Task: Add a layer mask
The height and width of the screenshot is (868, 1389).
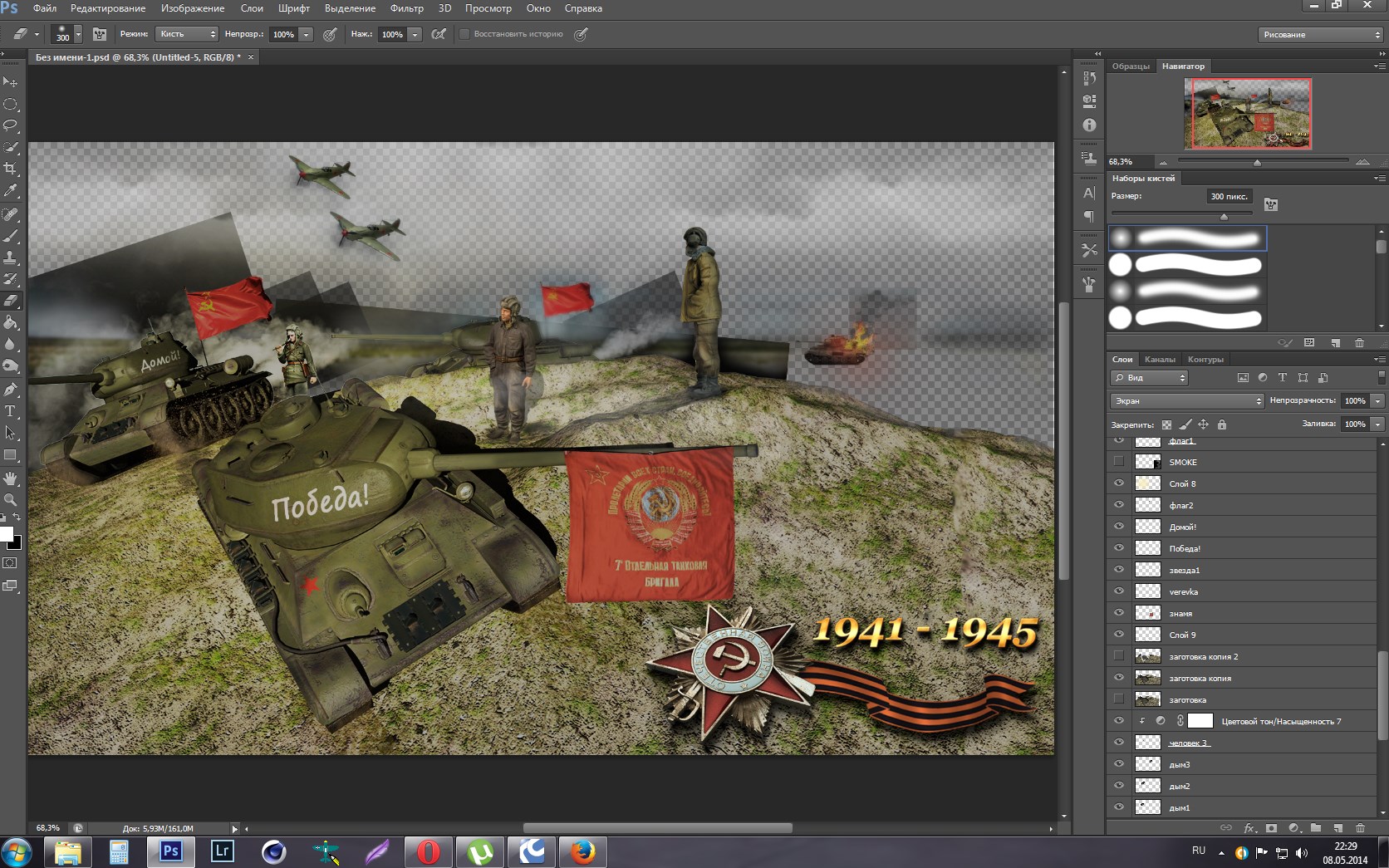Action: tap(1271, 827)
